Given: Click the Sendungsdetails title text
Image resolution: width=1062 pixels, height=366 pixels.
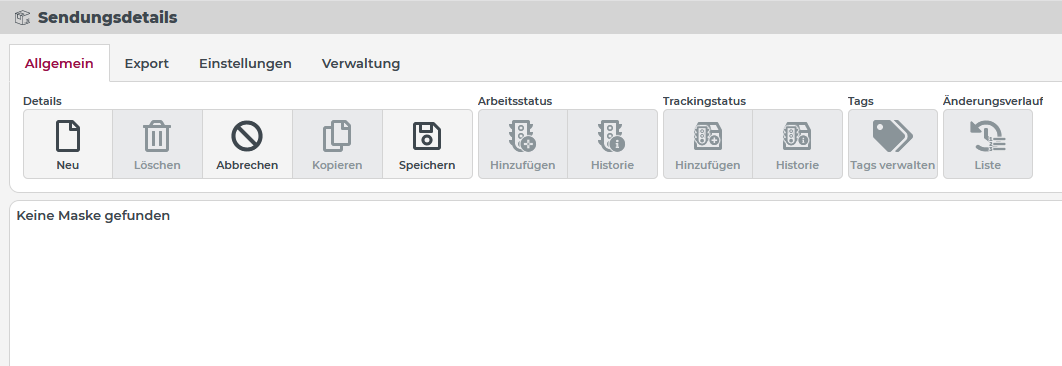Looking at the screenshot, I should [107, 18].
